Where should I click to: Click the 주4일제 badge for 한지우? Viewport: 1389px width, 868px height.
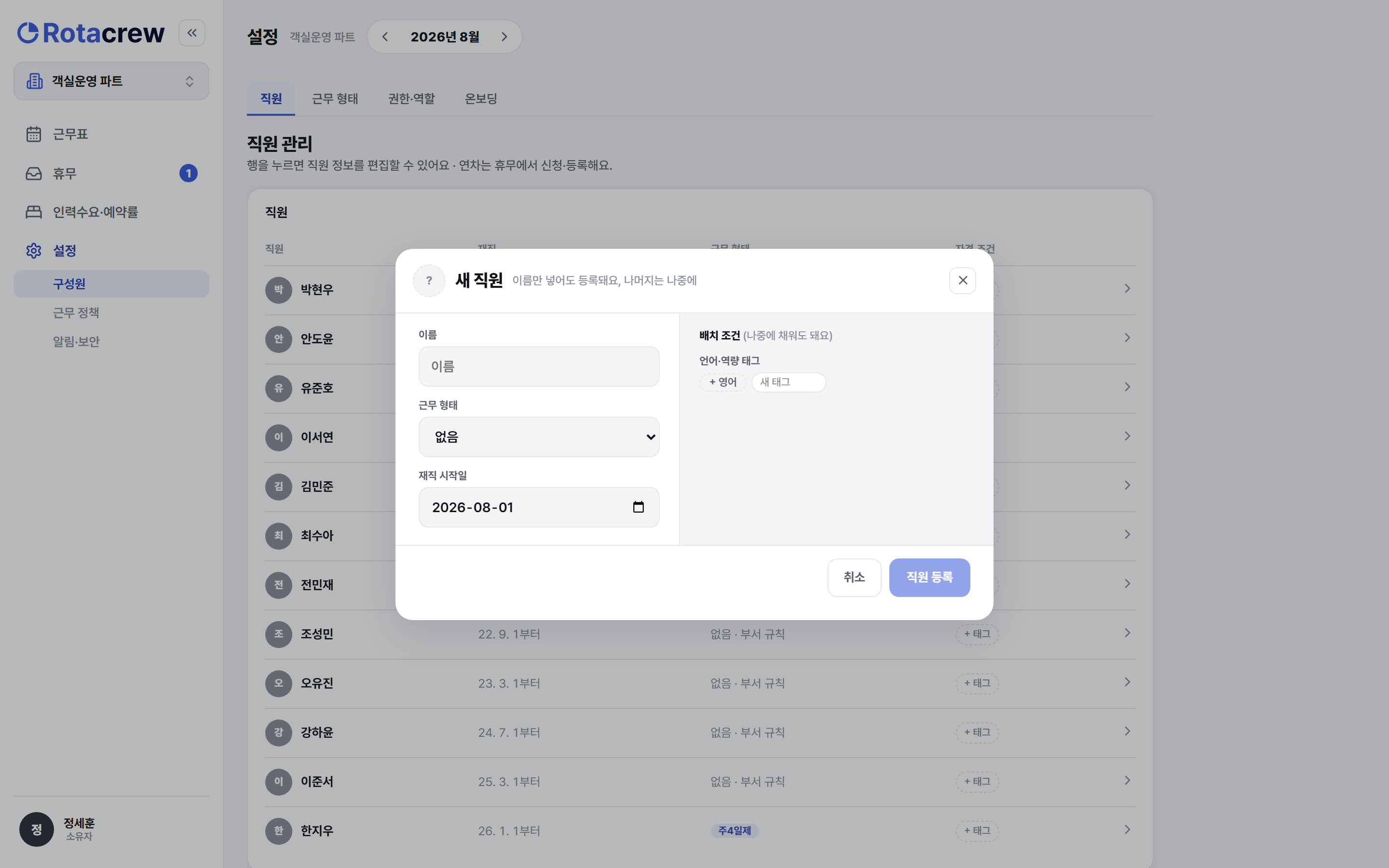(735, 831)
